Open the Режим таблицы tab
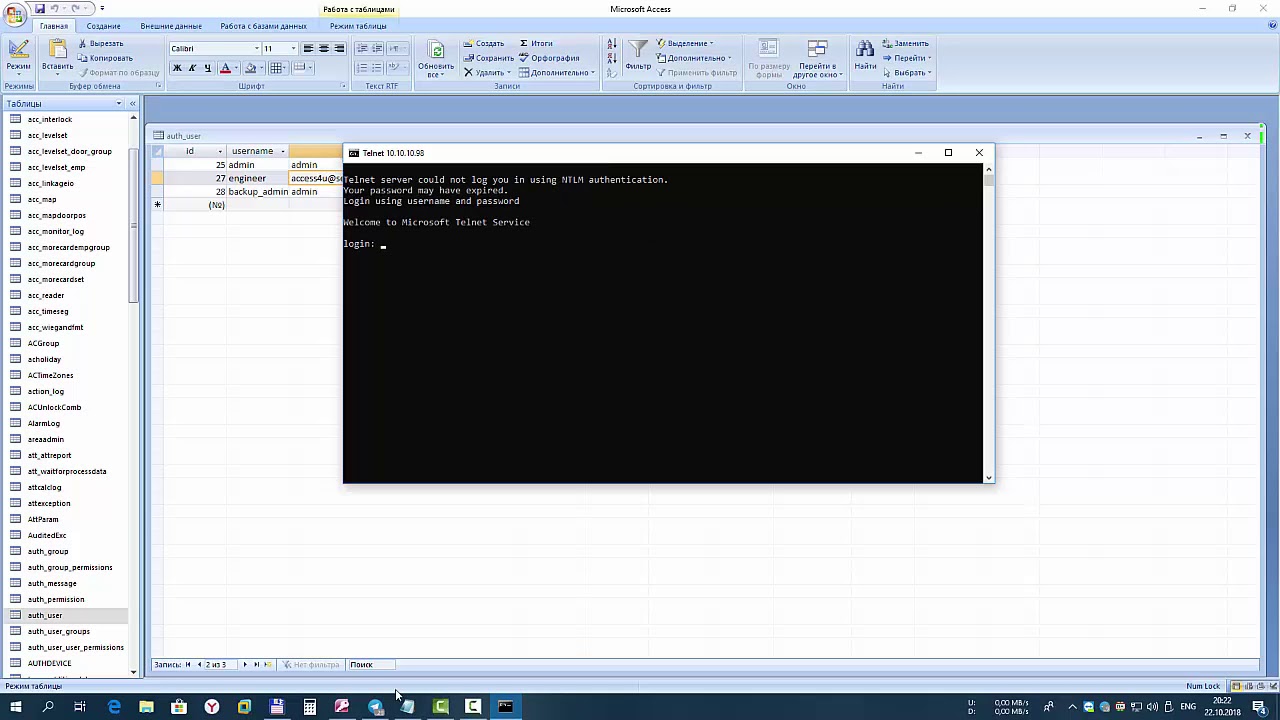Screen dimensions: 1280x720 (358, 26)
